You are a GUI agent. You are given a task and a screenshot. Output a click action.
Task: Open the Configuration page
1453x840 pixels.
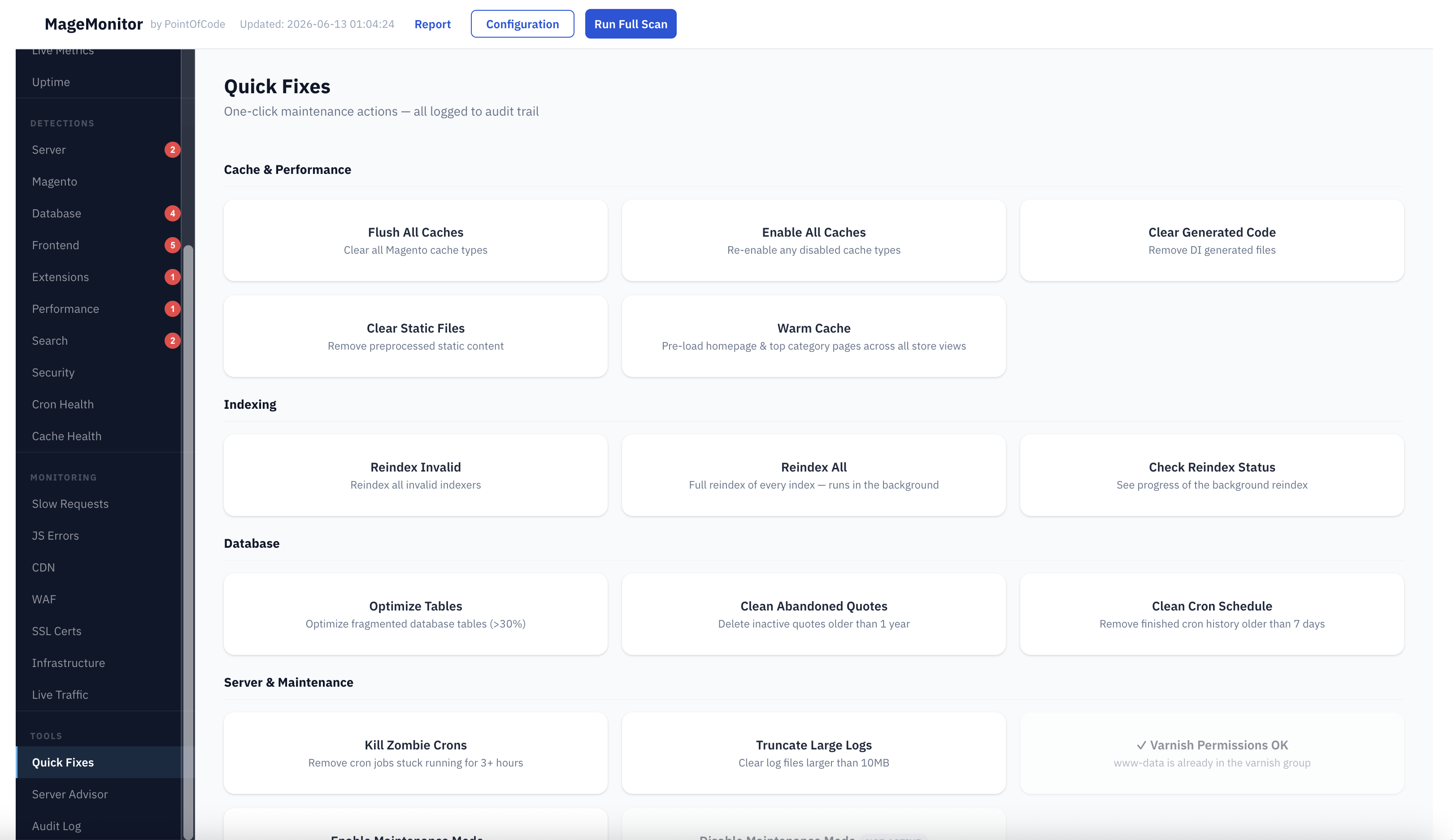click(x=522, y=24)
